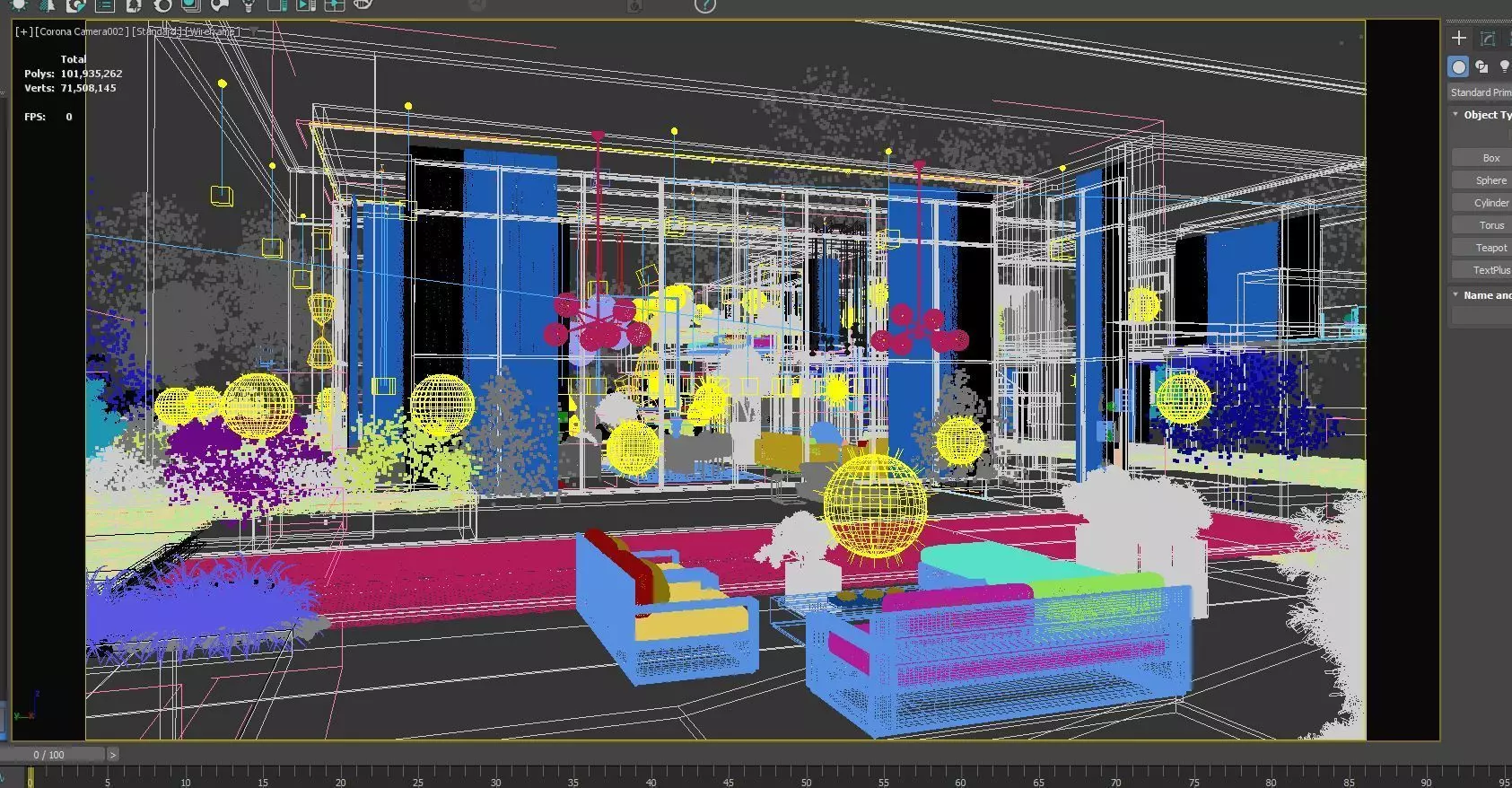Open the Wireframe display mode menu

tap(214, 31)
